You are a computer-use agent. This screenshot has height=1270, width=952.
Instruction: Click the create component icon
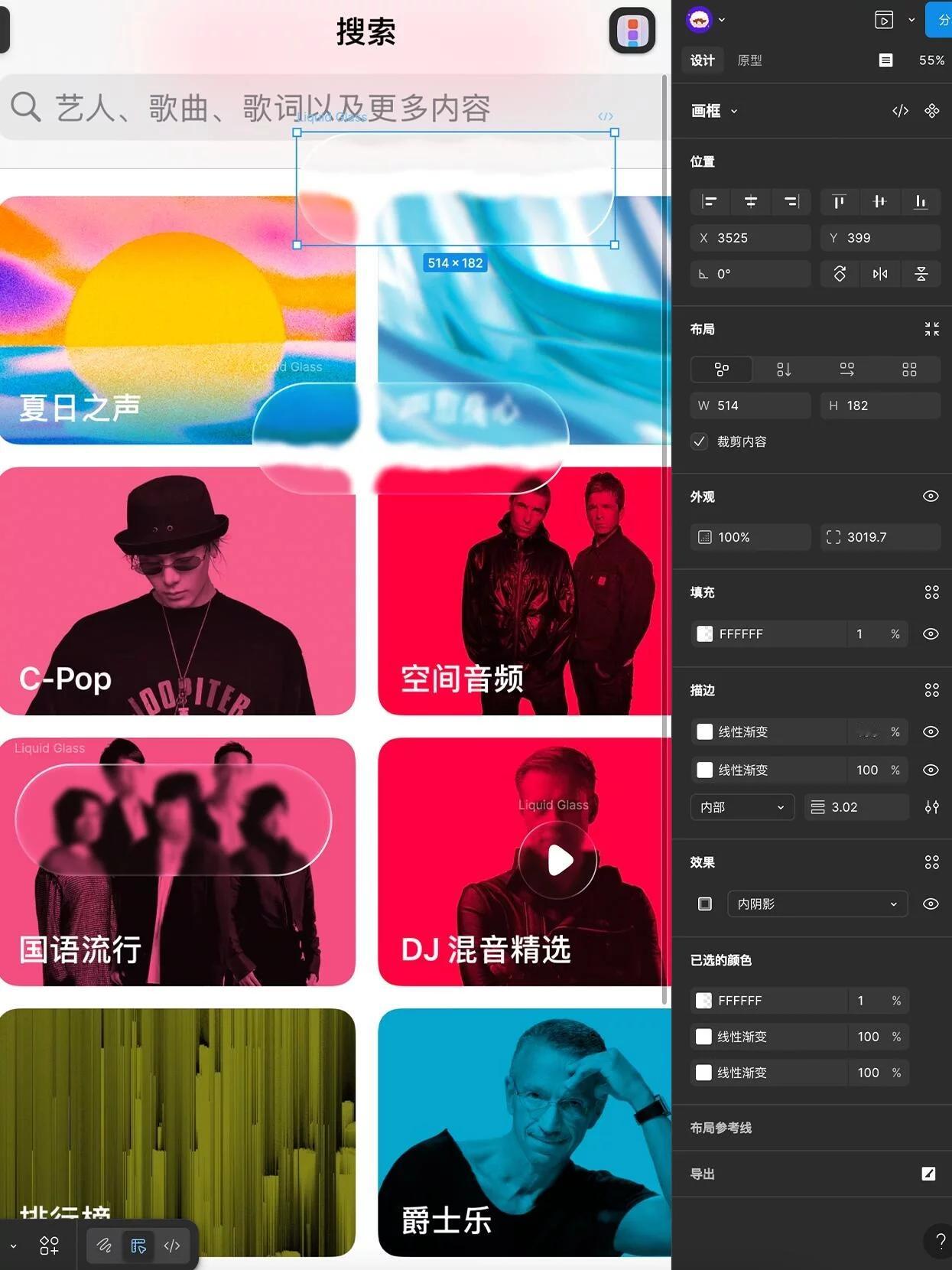[x=931, y=111]
